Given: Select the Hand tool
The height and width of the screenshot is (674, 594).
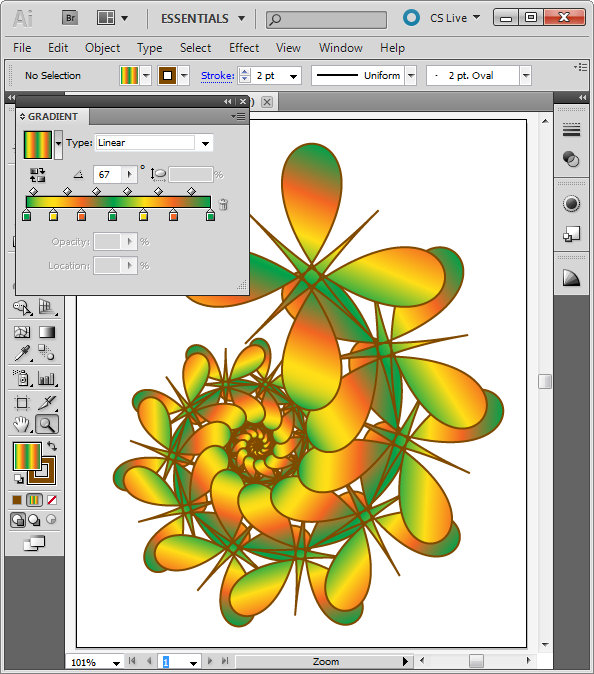Looking at the screenshot, I should point(21,424).
